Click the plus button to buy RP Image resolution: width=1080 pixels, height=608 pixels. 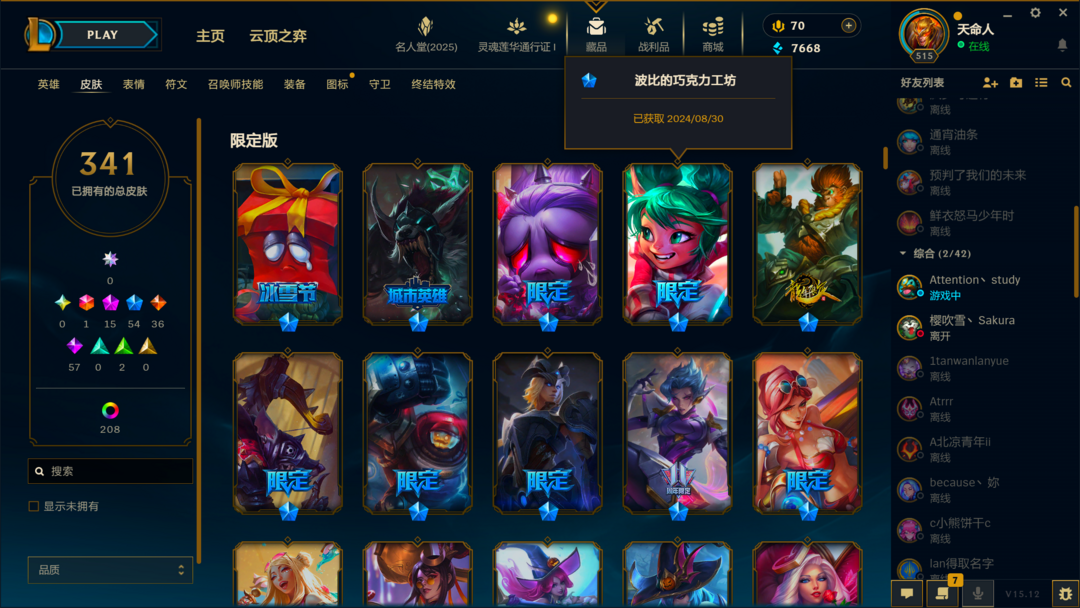pyautogui.click(x=849, y=25)
